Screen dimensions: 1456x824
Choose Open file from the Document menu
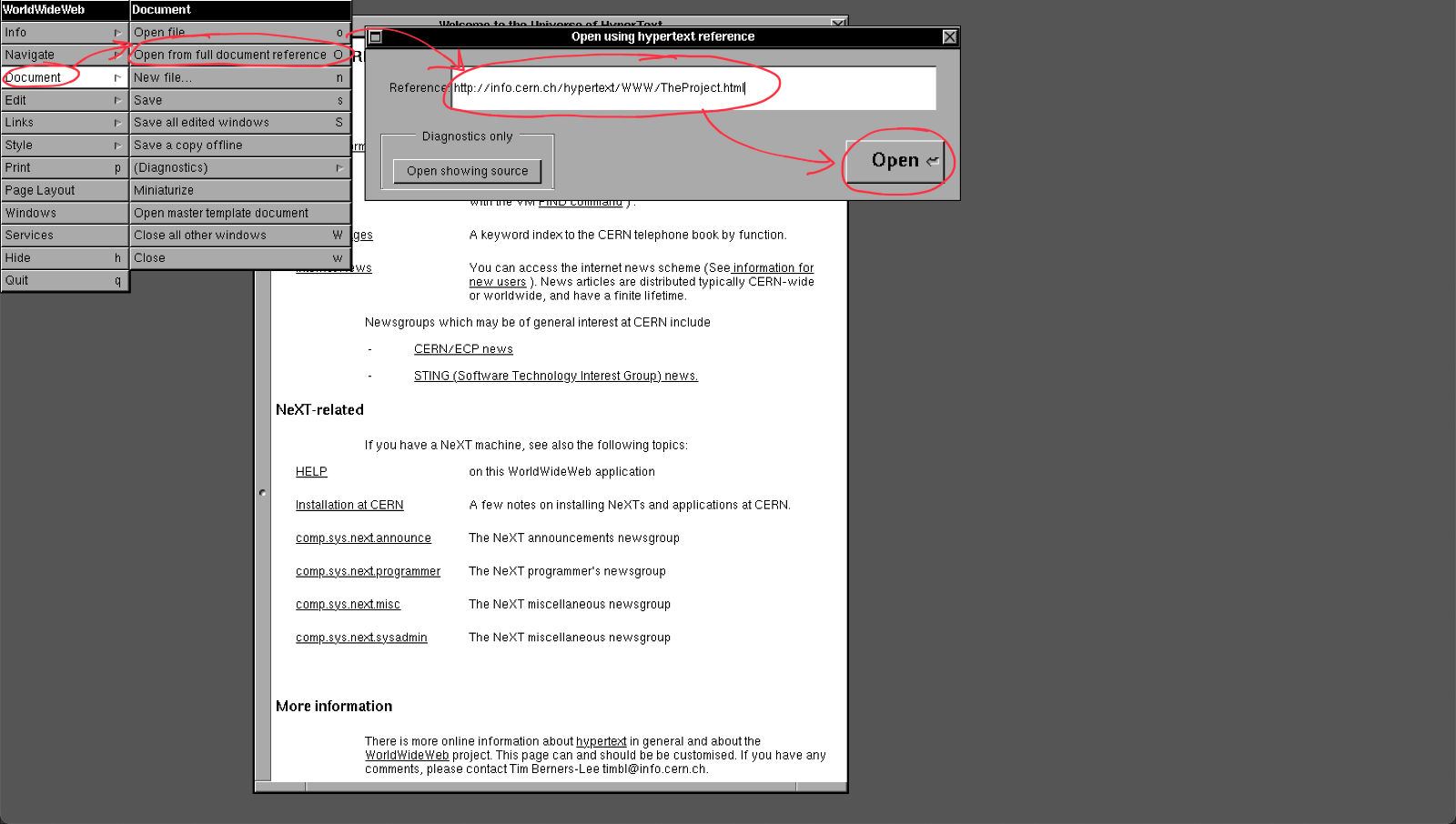point(239,33)
